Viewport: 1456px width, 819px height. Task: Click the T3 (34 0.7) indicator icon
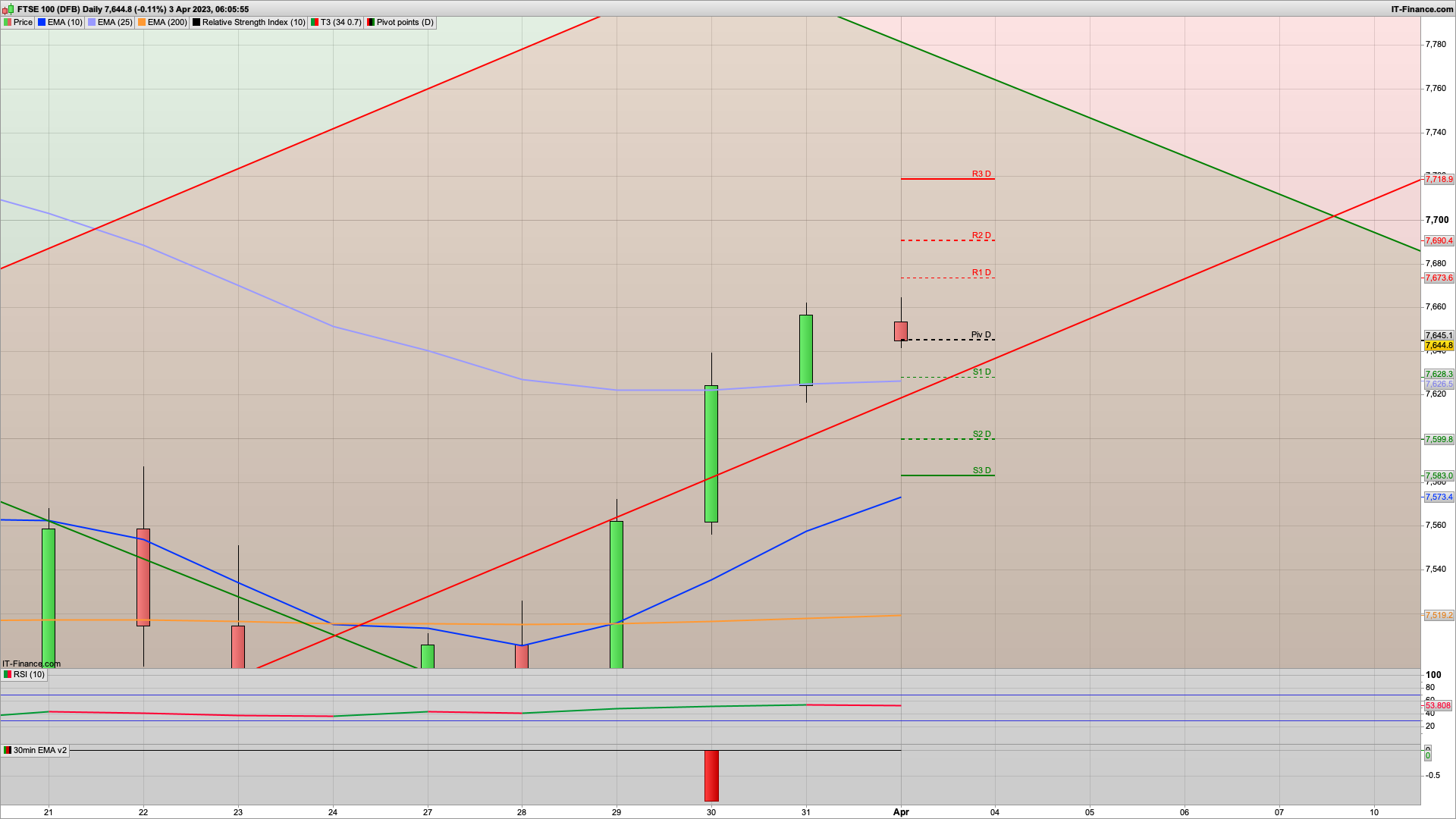pyautogui.click(x=315, y=23)
